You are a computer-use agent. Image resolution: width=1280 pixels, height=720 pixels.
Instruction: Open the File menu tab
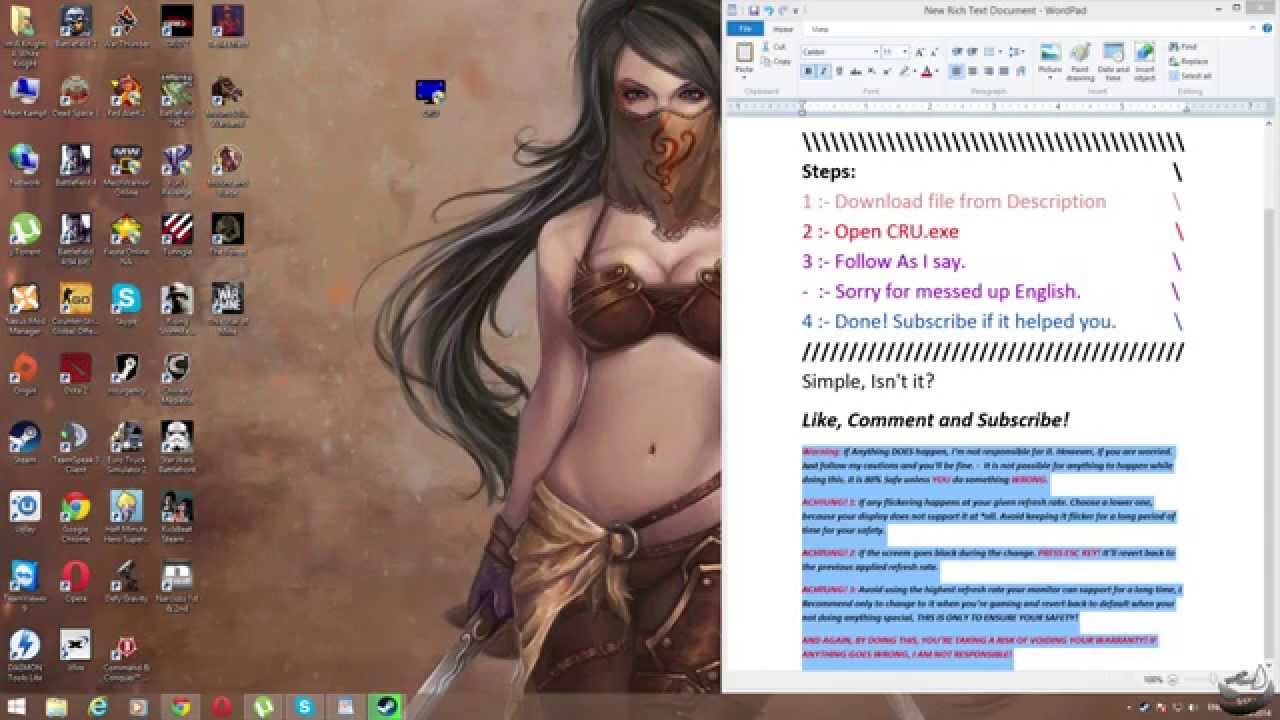745,29
